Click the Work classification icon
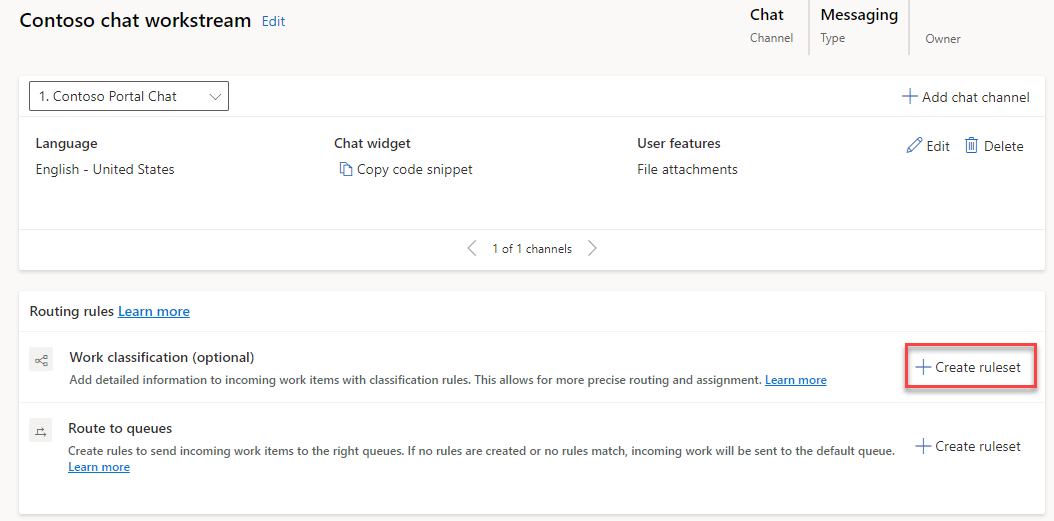The height and width of the screenshot is (521, 1054). [x=41, y=360]
